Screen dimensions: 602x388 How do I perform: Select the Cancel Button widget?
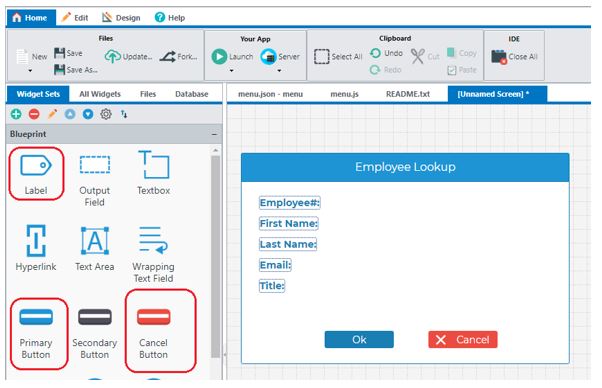pos(154,333)
